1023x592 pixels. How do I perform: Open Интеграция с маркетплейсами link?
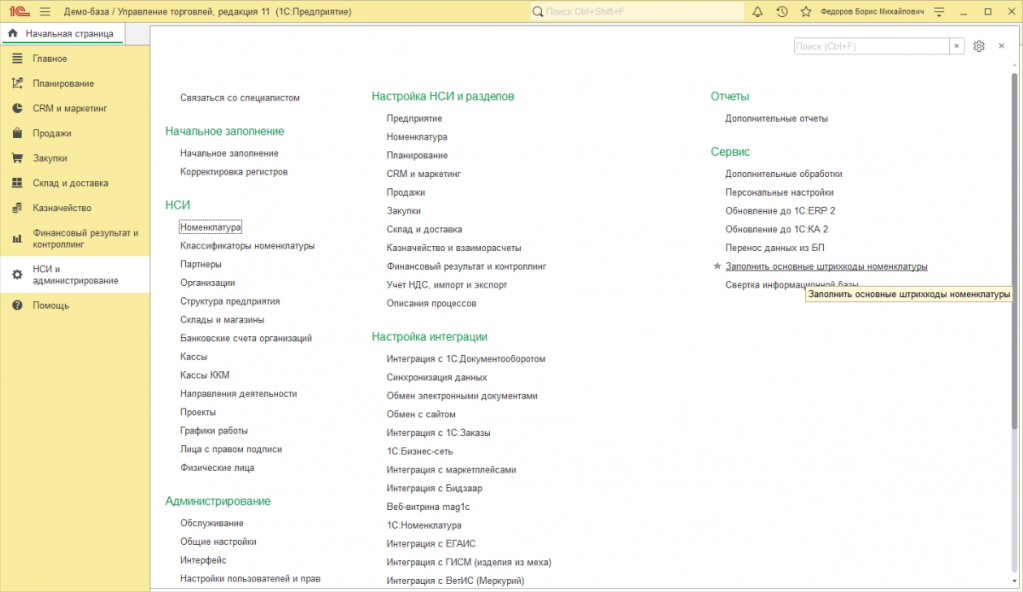tap(451, 470)
